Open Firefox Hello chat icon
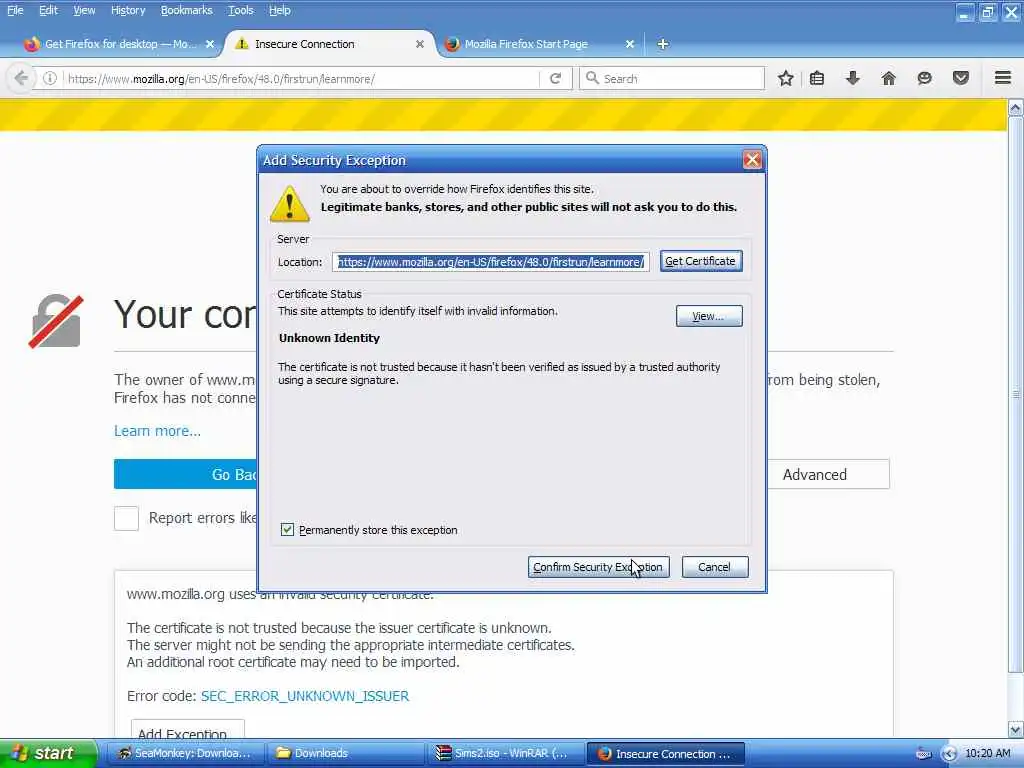This screenshot has height=768, width=1024. (924, 78)
